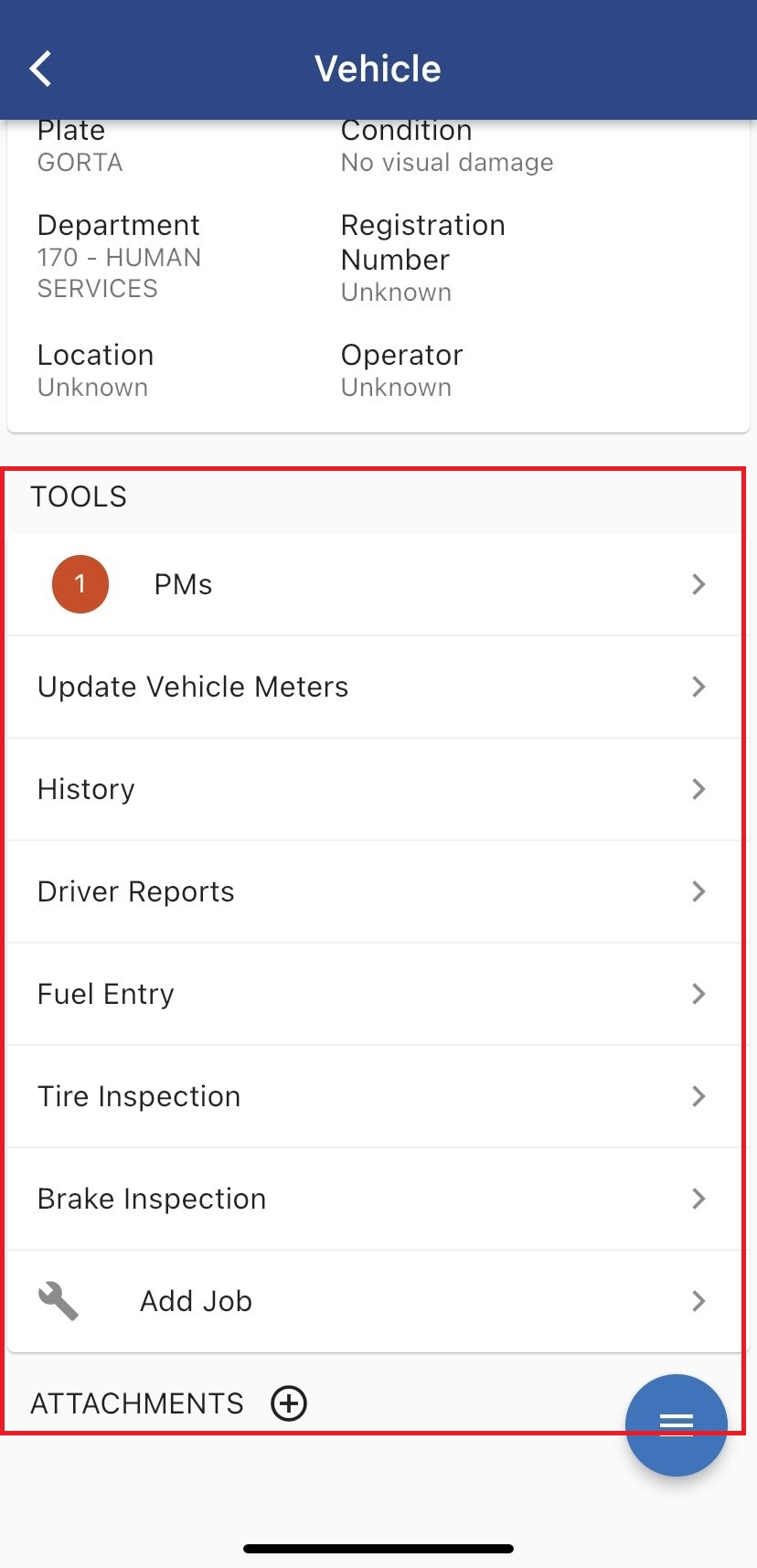Expand PMs using its chevron
Viewport: 757px width, 1568px height.
[698, 583]
